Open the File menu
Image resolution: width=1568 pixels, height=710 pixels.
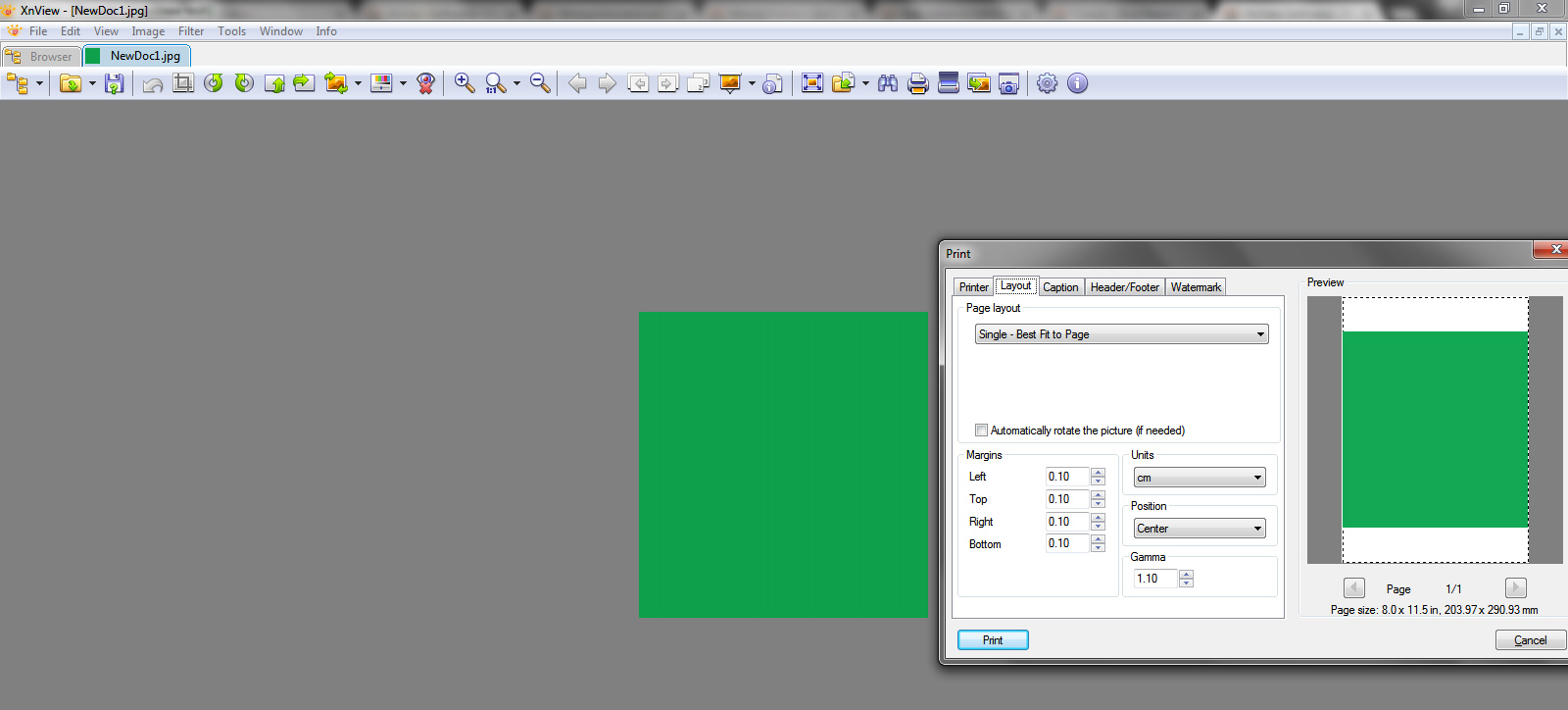coord(38,31)
